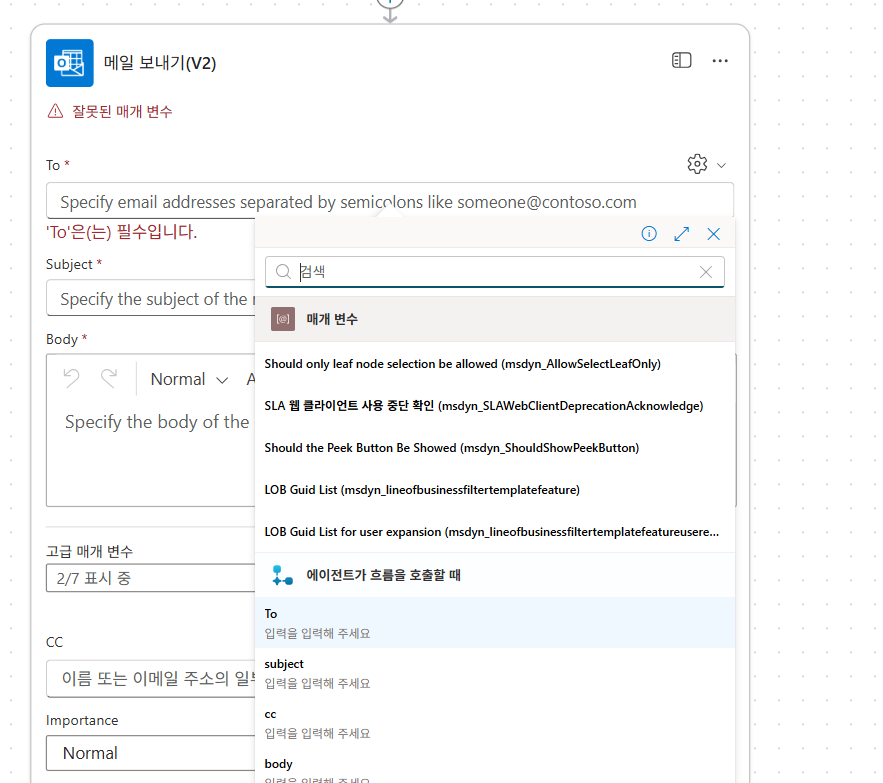Expand the dynamic content panel to full size

[x=681, y=234]
